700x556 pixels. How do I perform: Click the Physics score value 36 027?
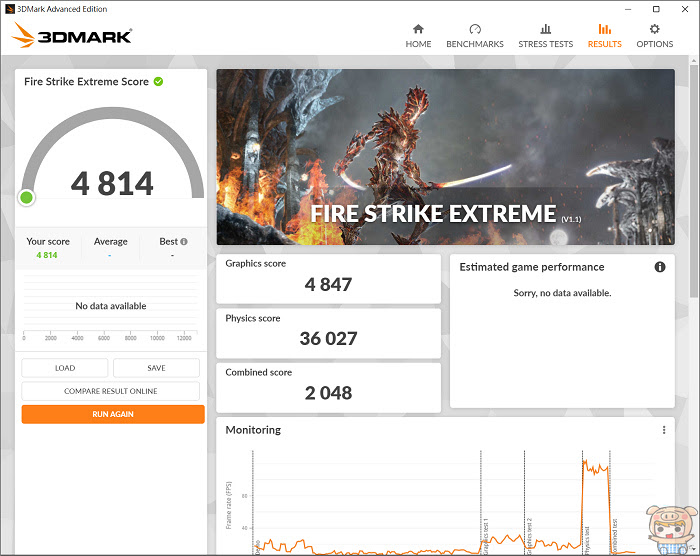(329, 339)
